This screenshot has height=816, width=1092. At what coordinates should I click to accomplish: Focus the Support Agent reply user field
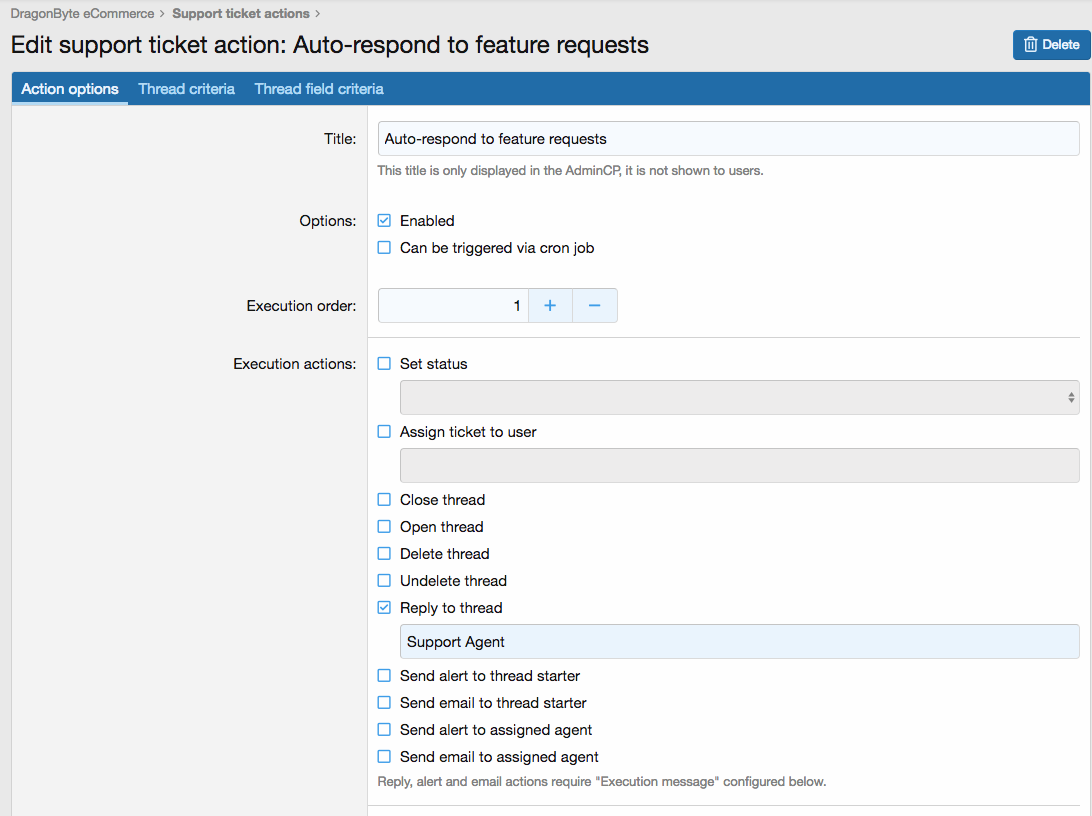coord(739,642)
